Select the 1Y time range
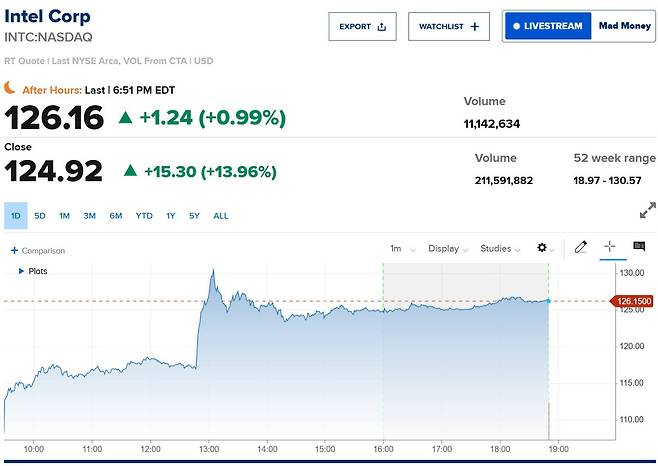 click(170, 216)
